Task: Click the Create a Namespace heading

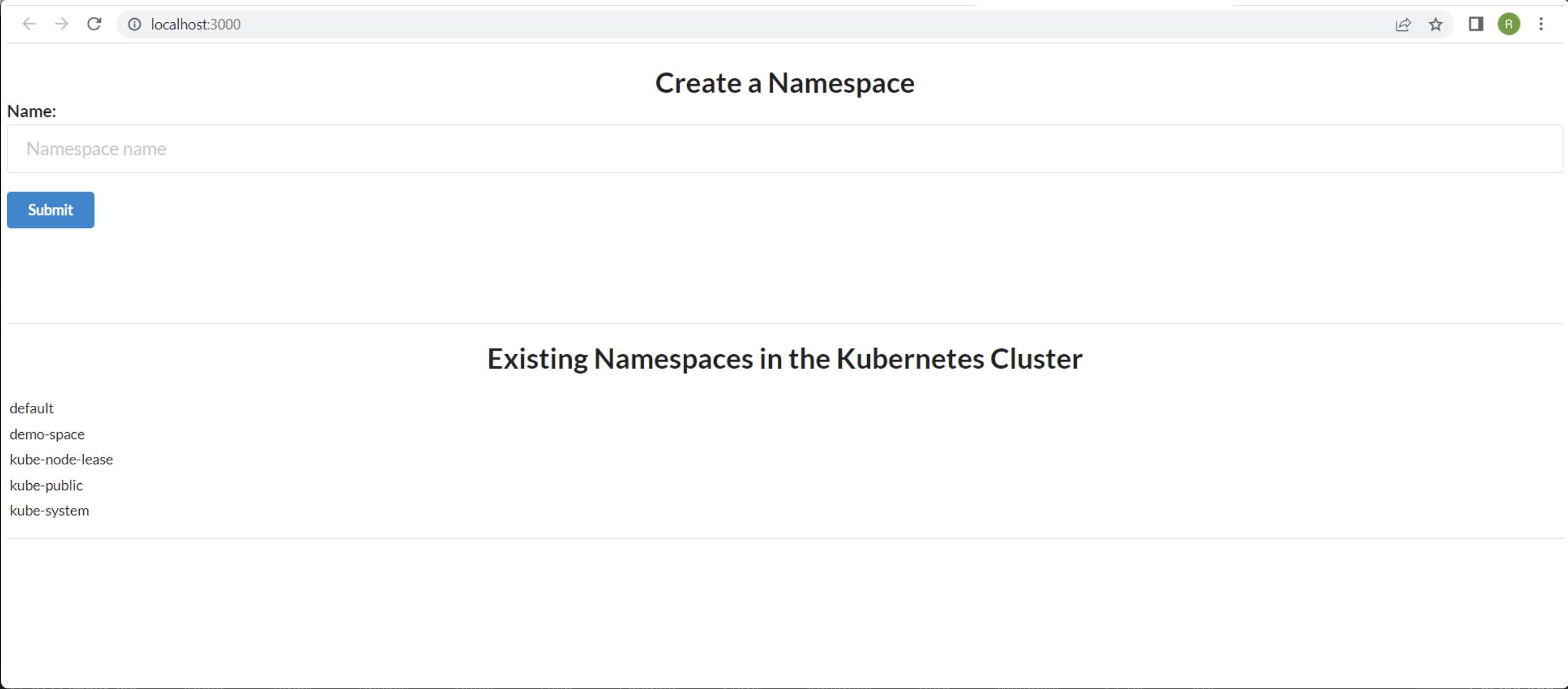Action: [785, 83]
